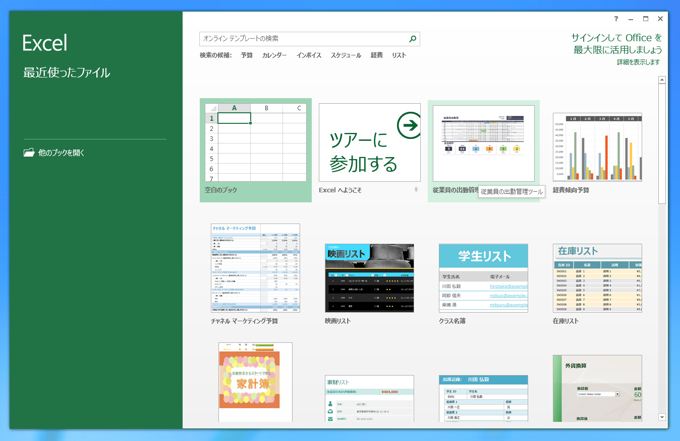Select the リスト search suggestion
The width and height of the screenshot is (680, 441).
(x=399, y=55)
